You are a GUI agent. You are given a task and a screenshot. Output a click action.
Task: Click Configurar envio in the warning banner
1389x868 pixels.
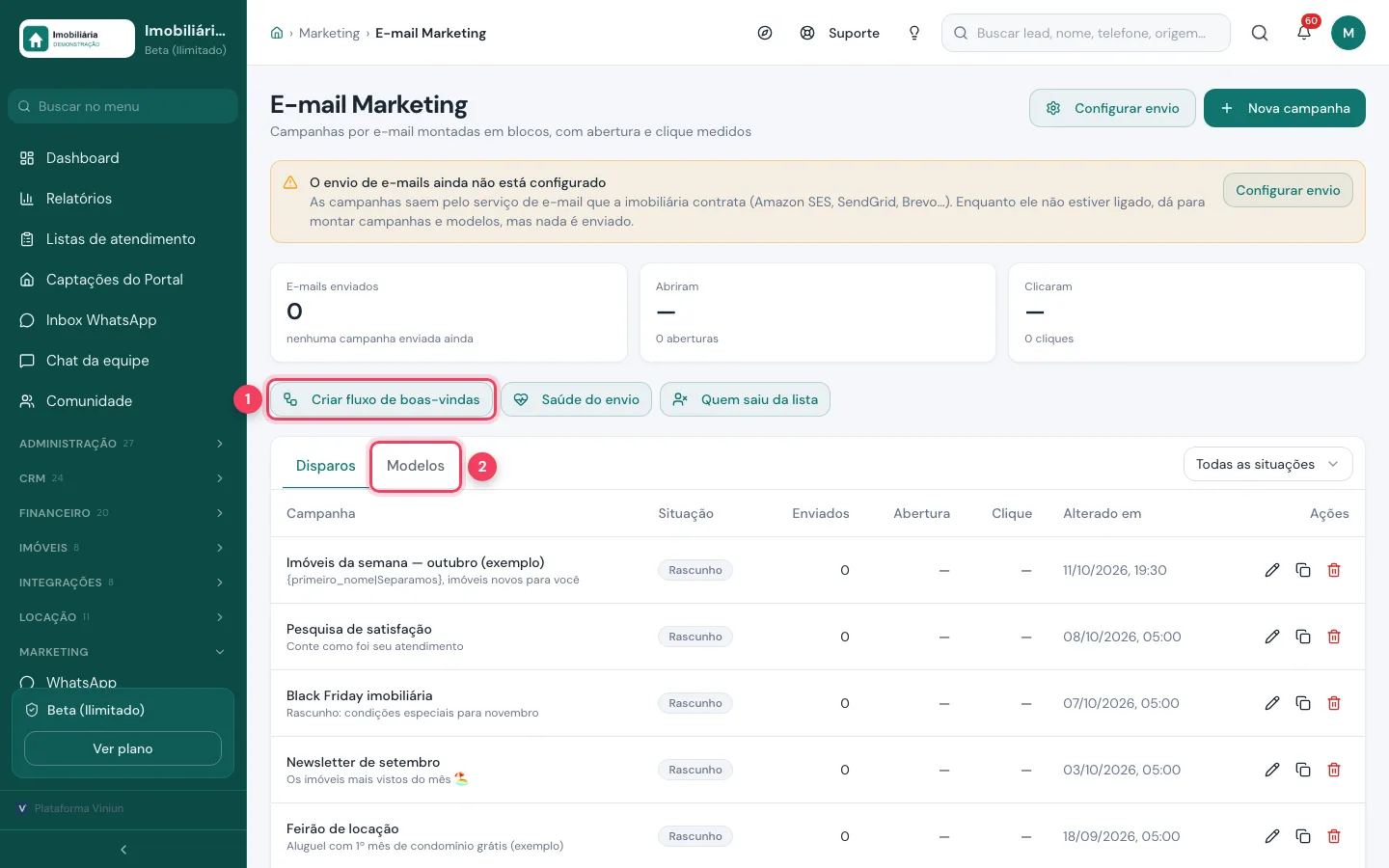pyautogui.click(x=1288, y=190)
